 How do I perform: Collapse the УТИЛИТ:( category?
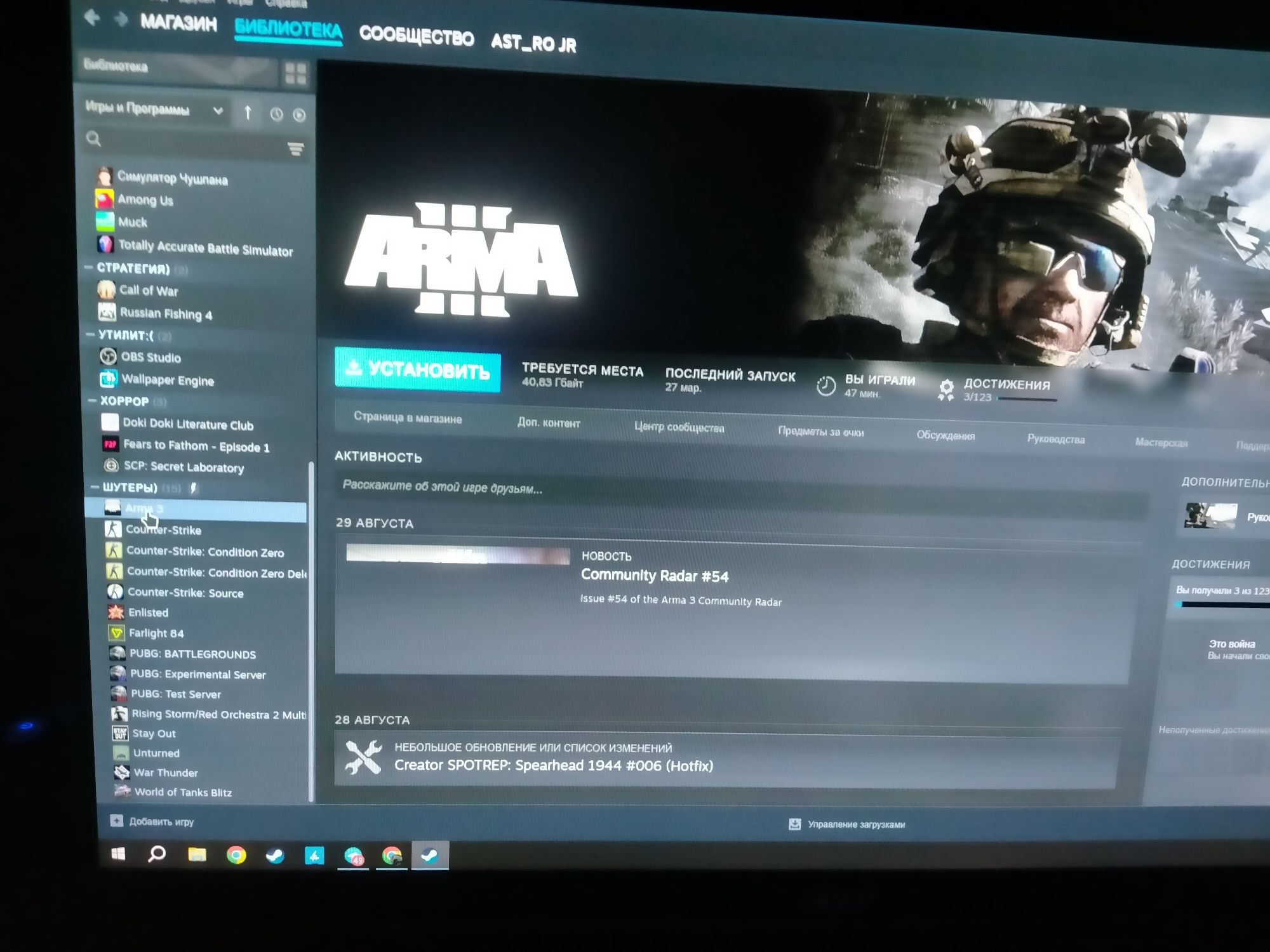click(x=90, y=334)
